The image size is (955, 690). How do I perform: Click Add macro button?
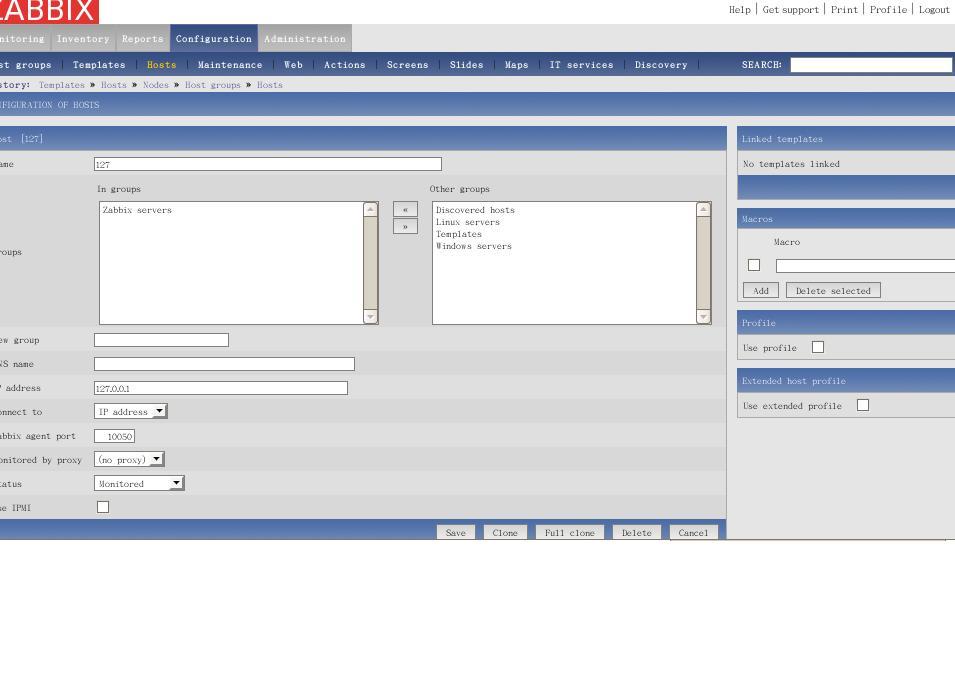tap(761, 290)
